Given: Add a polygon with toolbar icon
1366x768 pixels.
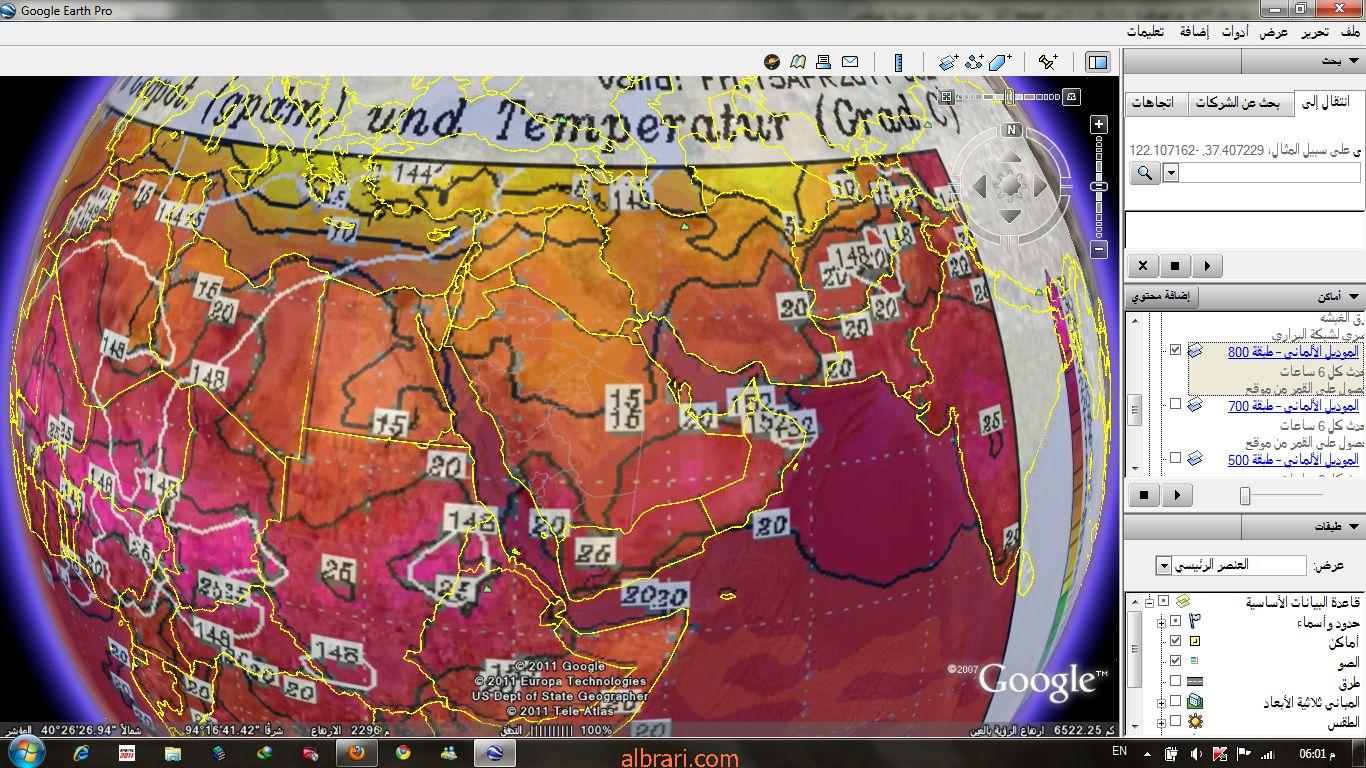Looking at the screenshot, I should (1000, 62).
